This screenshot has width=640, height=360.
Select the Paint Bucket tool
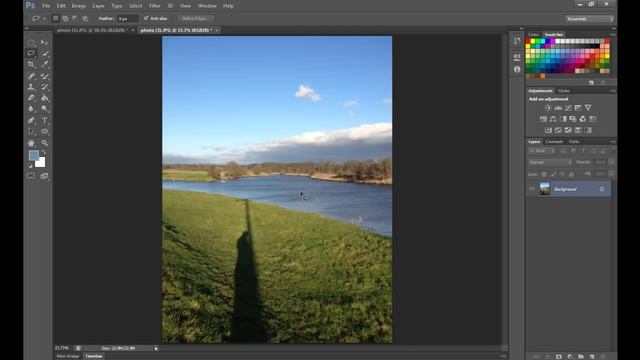click(44, 98)
